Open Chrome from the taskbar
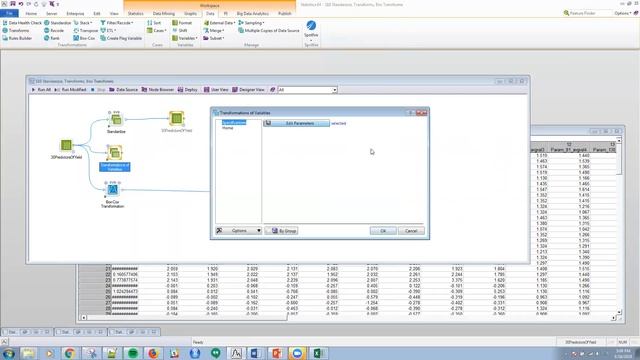640x360 pixels. pyautogui.click(x=70, y=353)
